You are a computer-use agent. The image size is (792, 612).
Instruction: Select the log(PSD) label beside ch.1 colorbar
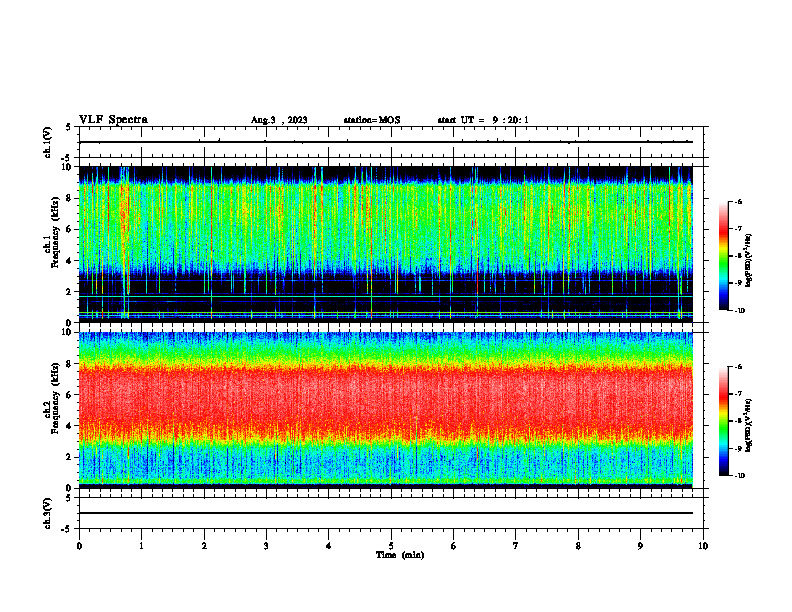749,261
